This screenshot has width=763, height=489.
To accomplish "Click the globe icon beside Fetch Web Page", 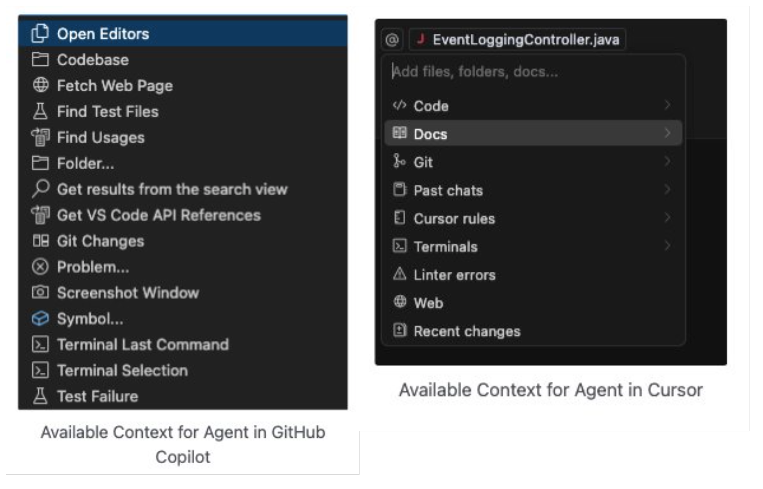I will 40,85.
